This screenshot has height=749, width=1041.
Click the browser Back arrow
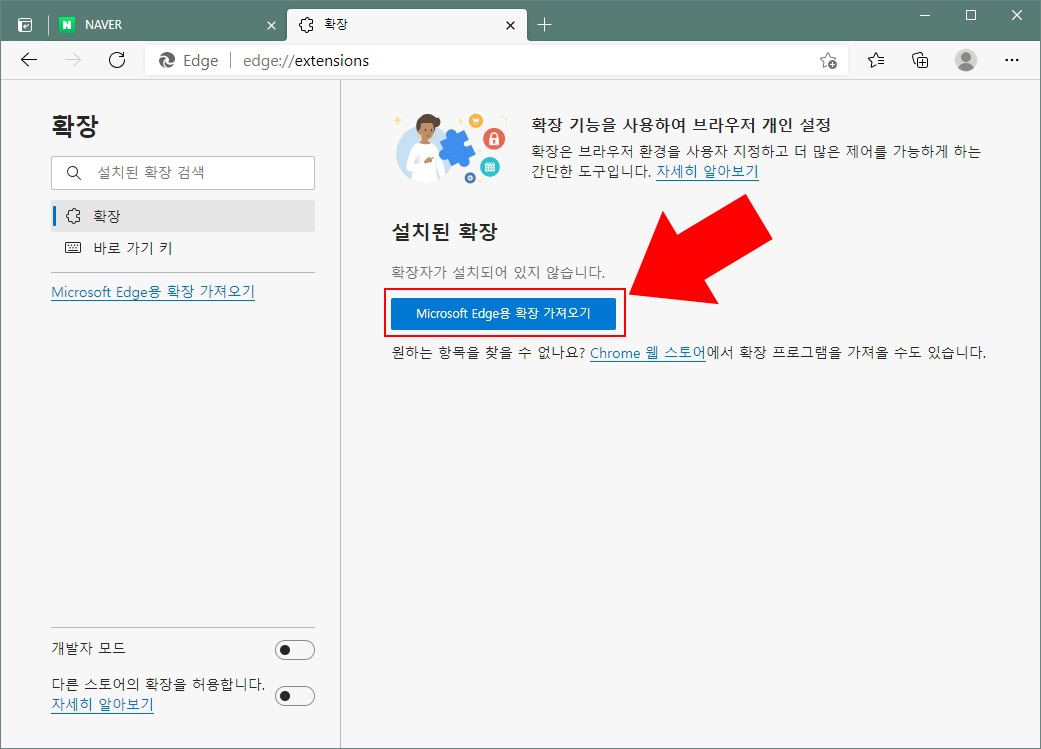tap(29, 60)
